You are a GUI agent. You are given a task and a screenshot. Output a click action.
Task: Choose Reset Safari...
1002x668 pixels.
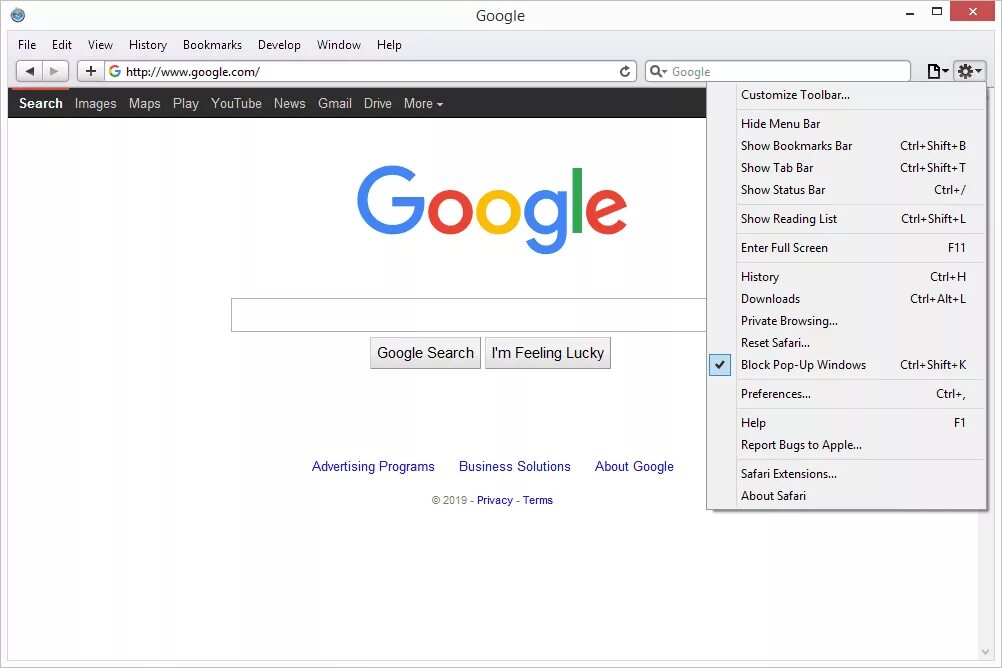pyautogui.click(x=847, y=343)
